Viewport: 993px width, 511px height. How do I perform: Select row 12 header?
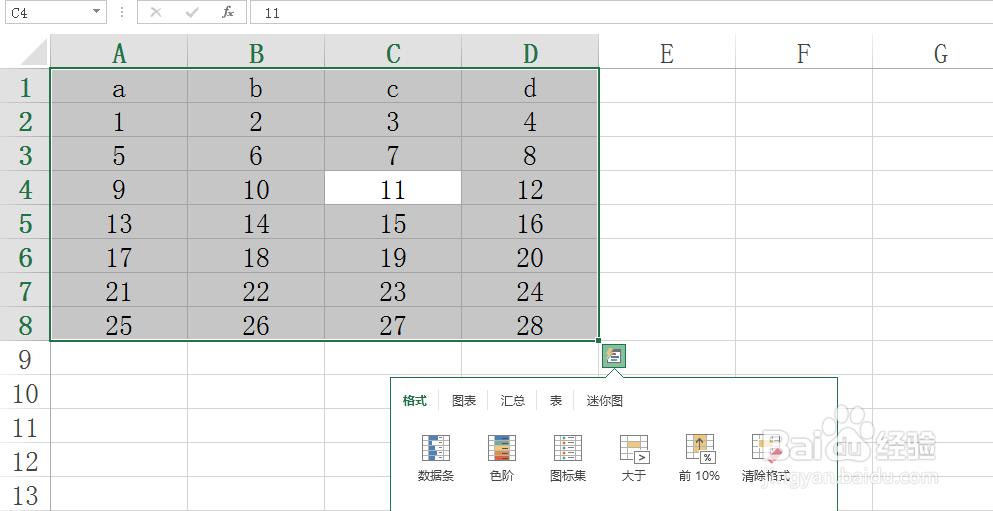(25, 461)
